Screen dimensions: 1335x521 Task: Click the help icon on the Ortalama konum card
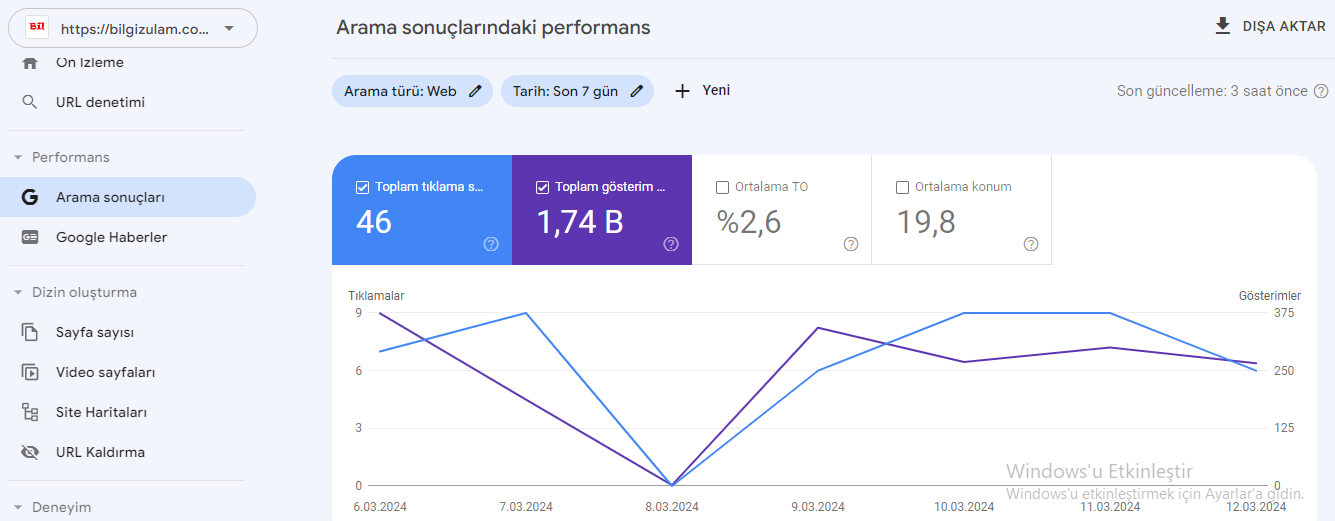click(x=1031, y=244)
